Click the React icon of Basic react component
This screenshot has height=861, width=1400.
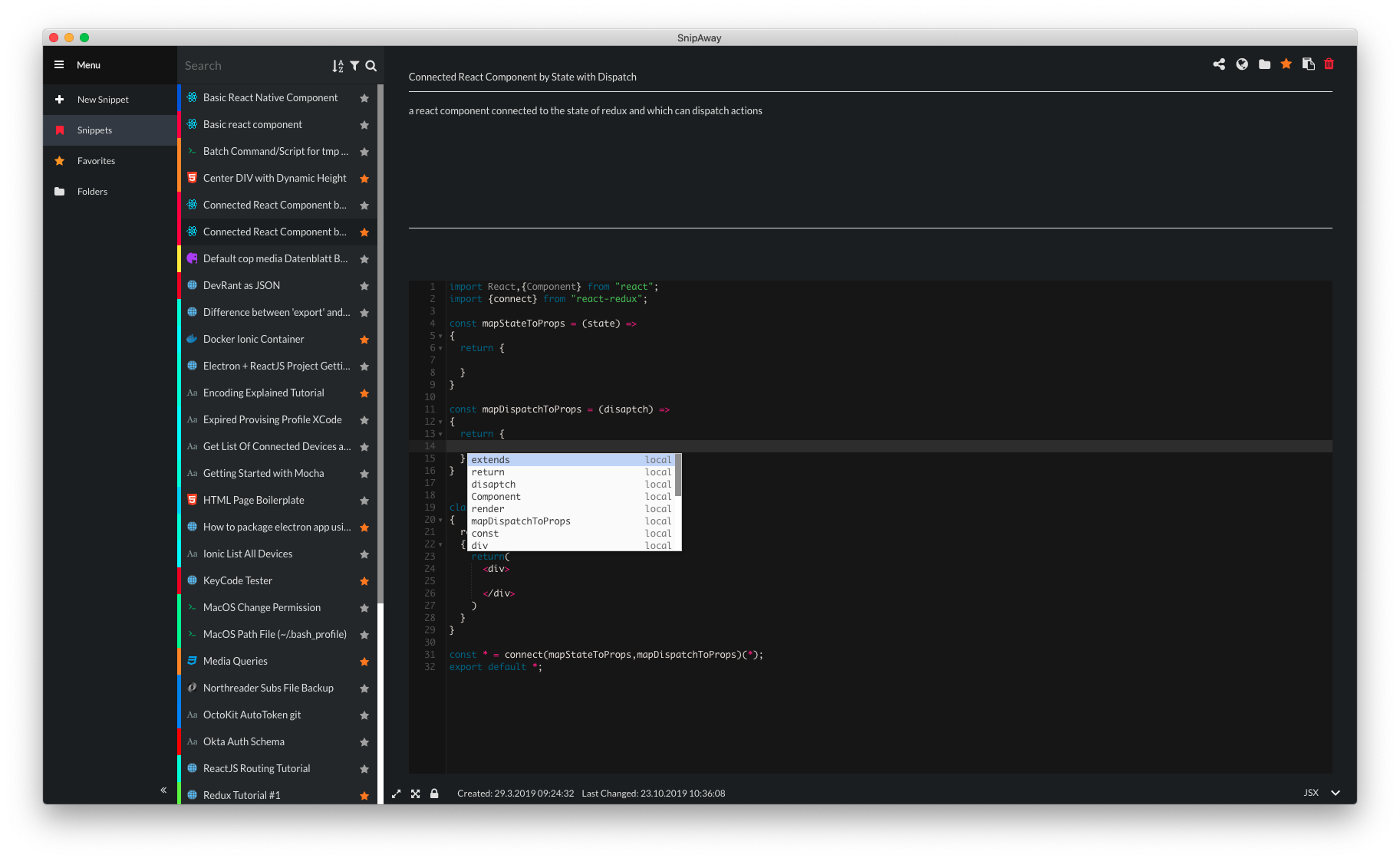point(193,124)
